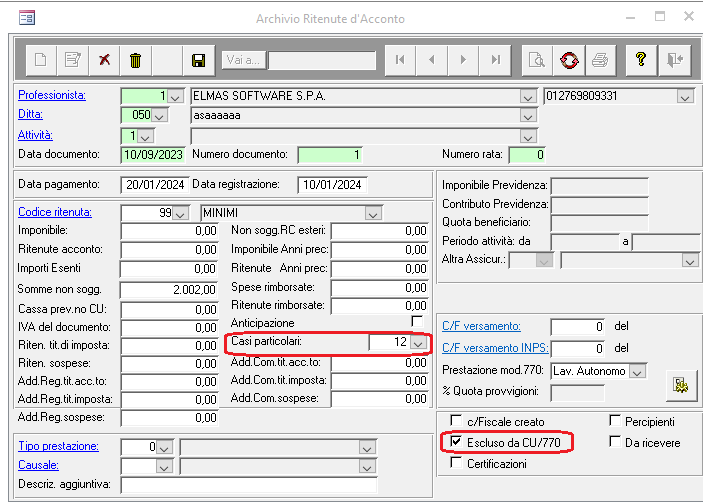Screen dimensions: 703x502
Task: Click the Somme non sogg. field
Action: click(x=169, y=290)
